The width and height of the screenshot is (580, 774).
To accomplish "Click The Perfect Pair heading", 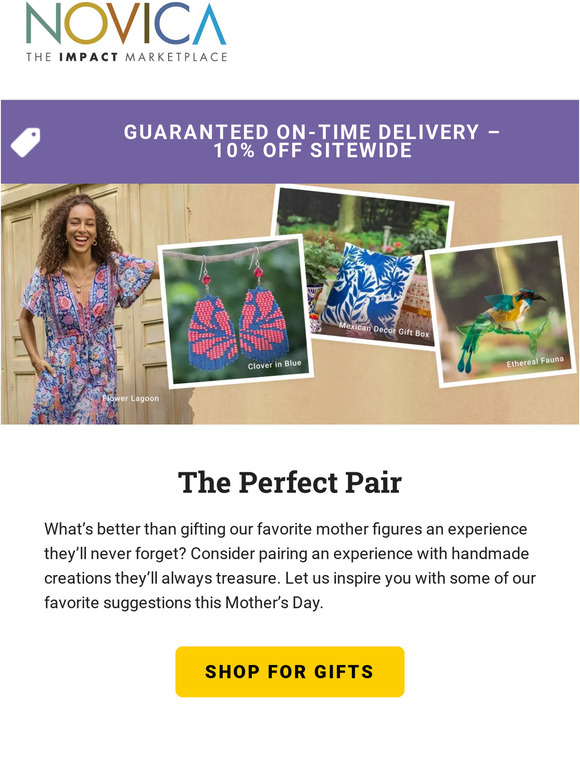I will [290, 482].
